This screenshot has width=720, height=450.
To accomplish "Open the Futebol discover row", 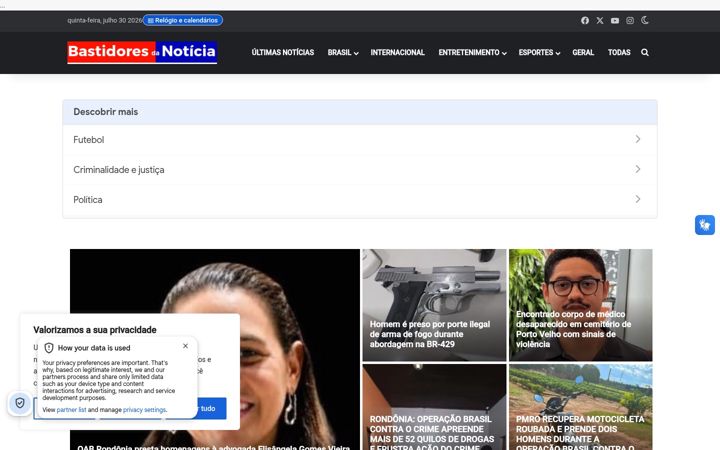I will (360, 140).
